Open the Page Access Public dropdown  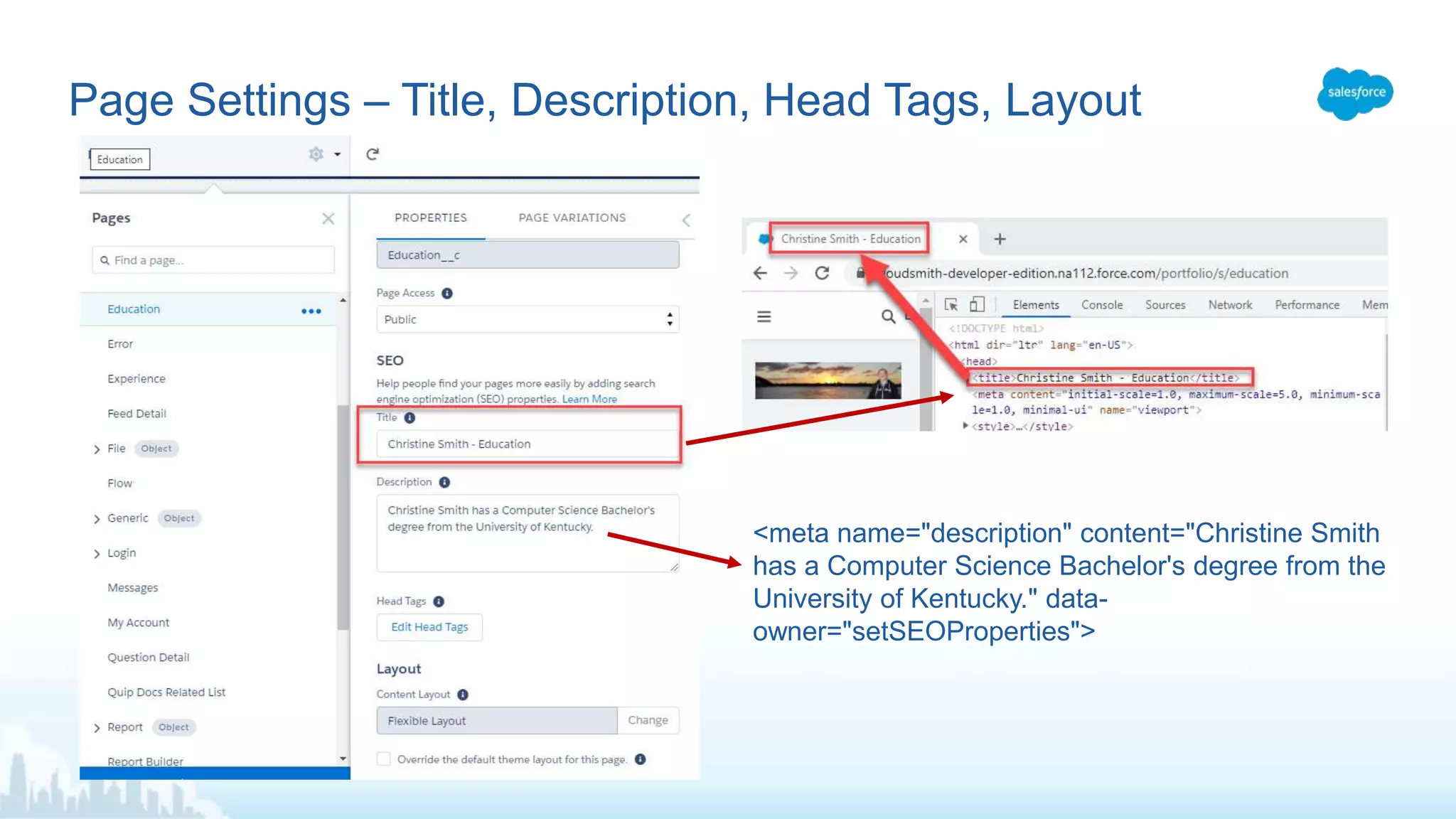[x=528, y=320]
